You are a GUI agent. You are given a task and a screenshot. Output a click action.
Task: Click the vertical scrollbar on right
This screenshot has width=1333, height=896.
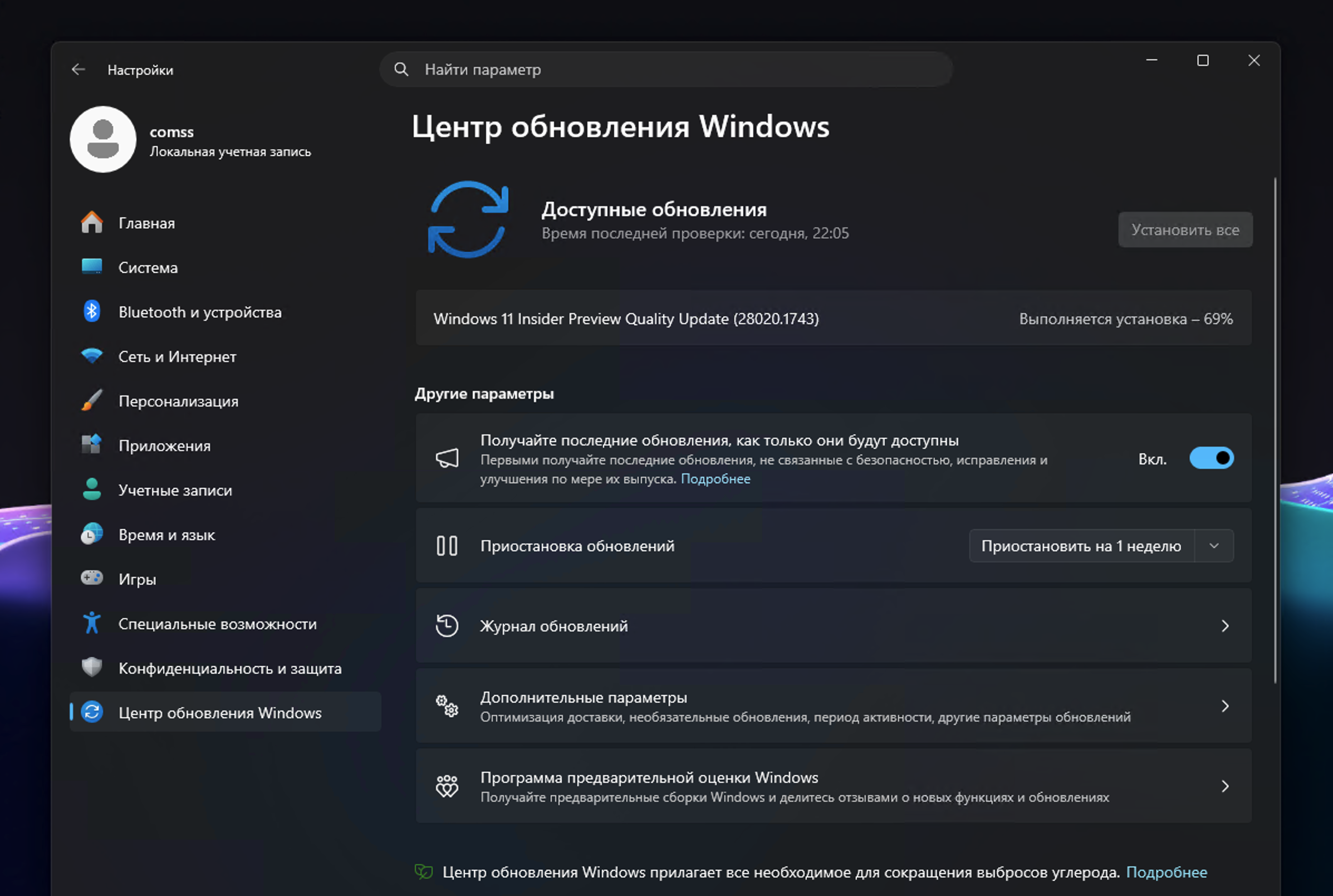(x=1275, y=430)
